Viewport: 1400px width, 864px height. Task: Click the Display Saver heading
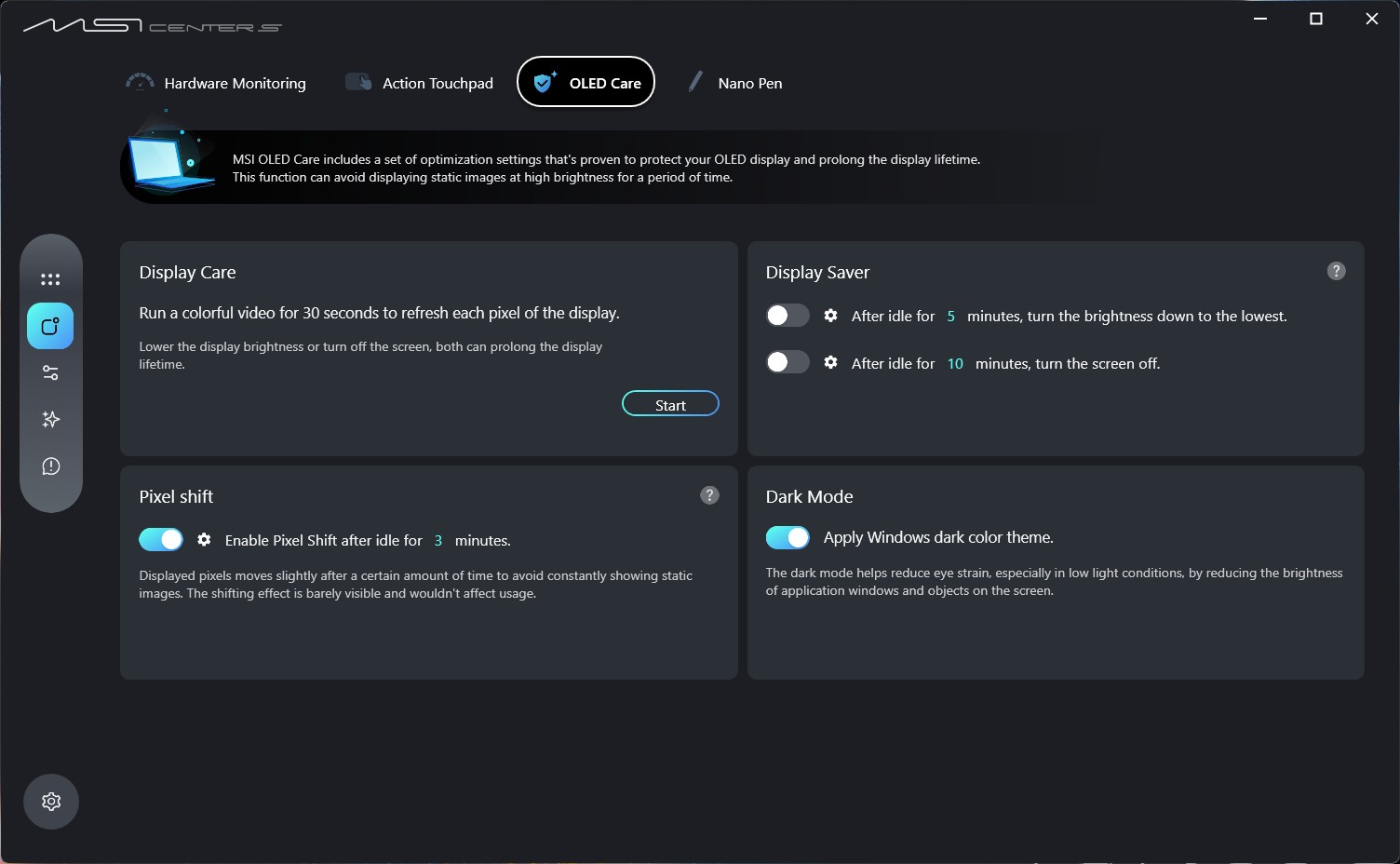(817, 272)
